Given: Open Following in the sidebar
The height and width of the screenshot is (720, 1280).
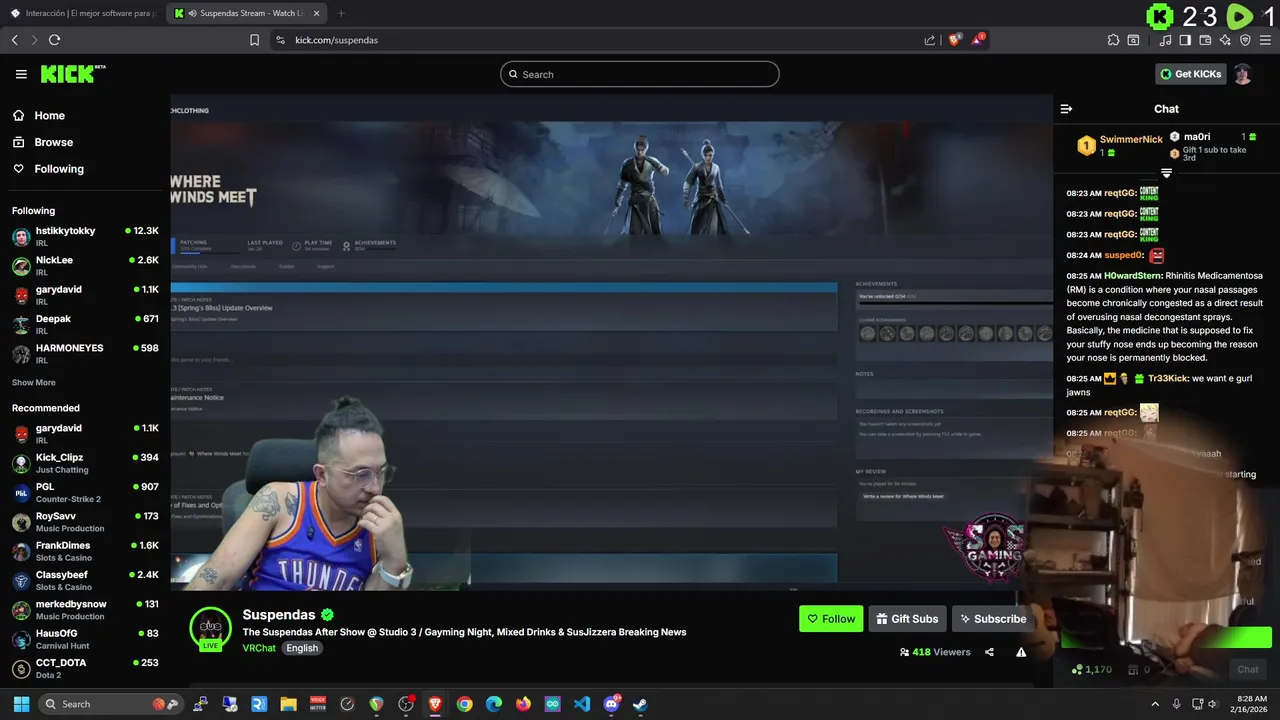Looking at the screenshot, I should click(59, 169).
